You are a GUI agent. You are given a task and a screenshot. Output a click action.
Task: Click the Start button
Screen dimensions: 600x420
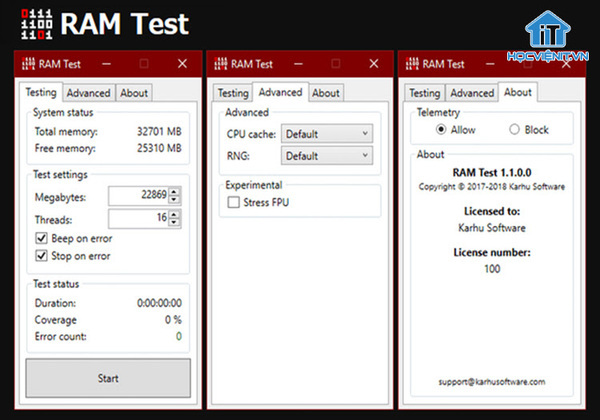(x=108, y=378)
